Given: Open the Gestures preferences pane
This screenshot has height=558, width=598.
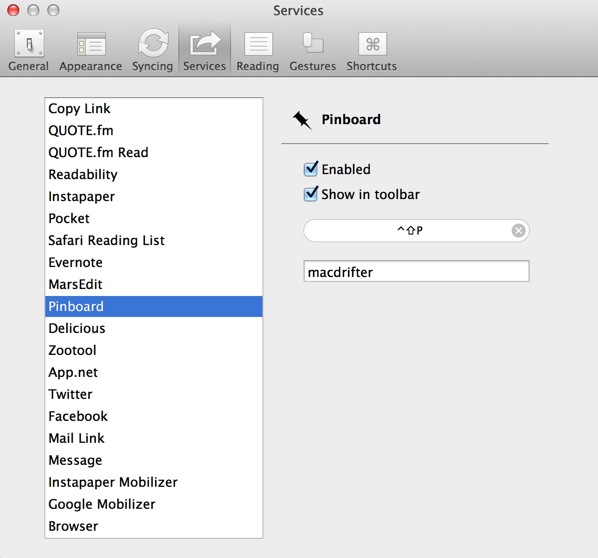Looking at the screenshot, I should [312, 51].
